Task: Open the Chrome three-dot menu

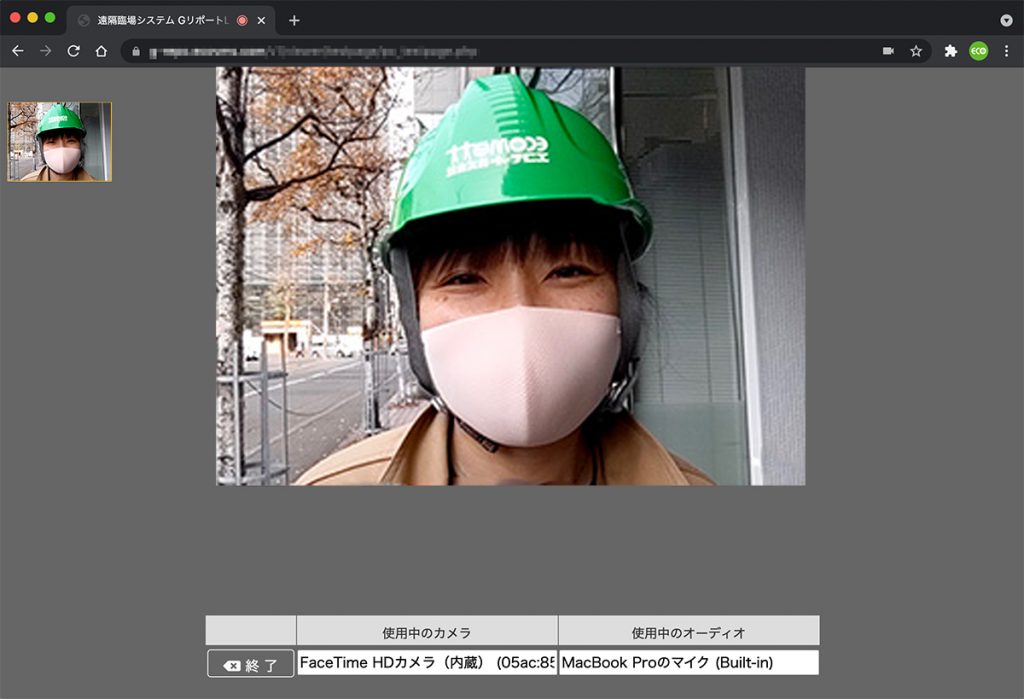Action: (x=1006, y=51)
